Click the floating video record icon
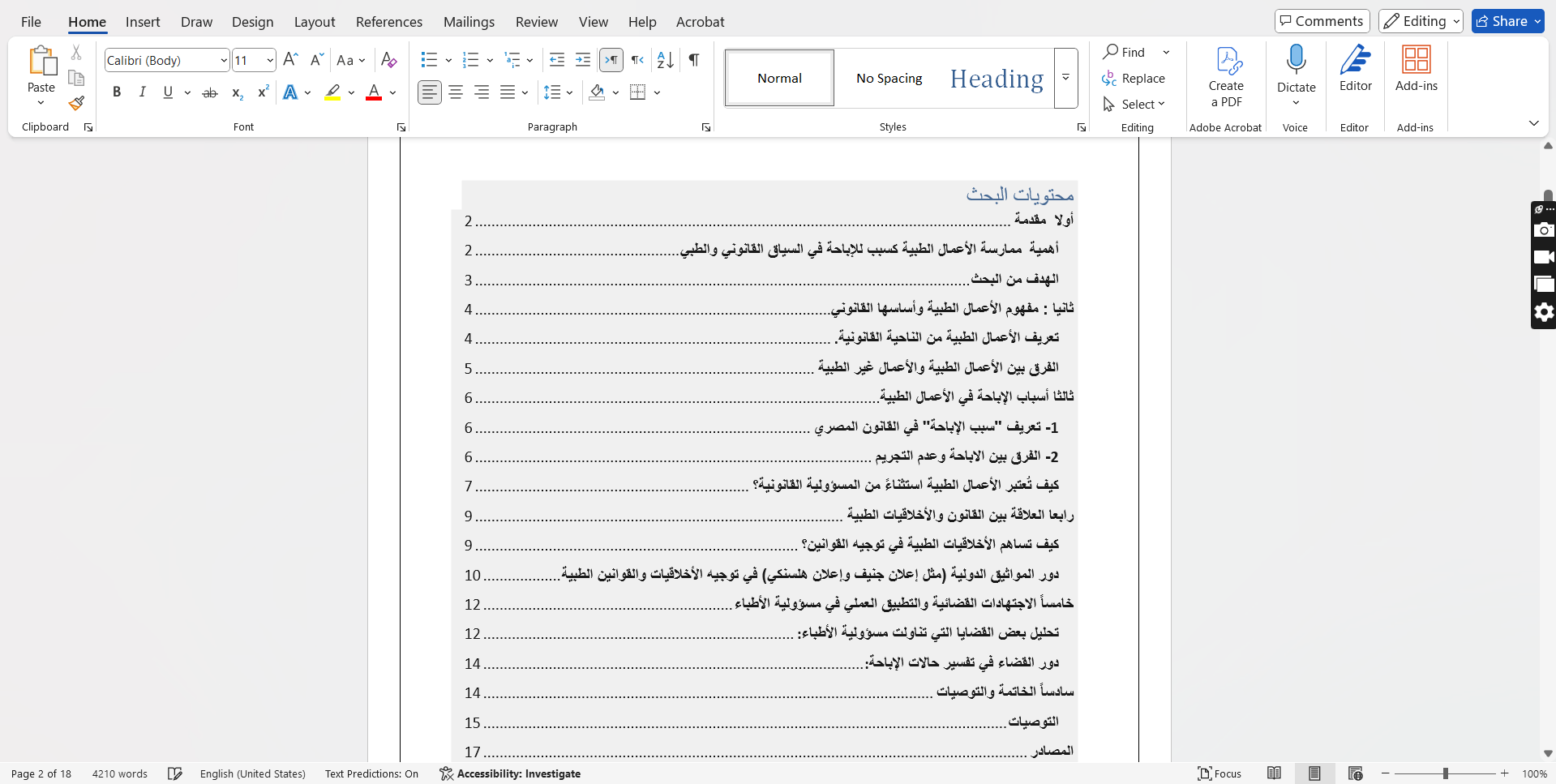Screen dimensions: 1556x784 point(1544,257)
